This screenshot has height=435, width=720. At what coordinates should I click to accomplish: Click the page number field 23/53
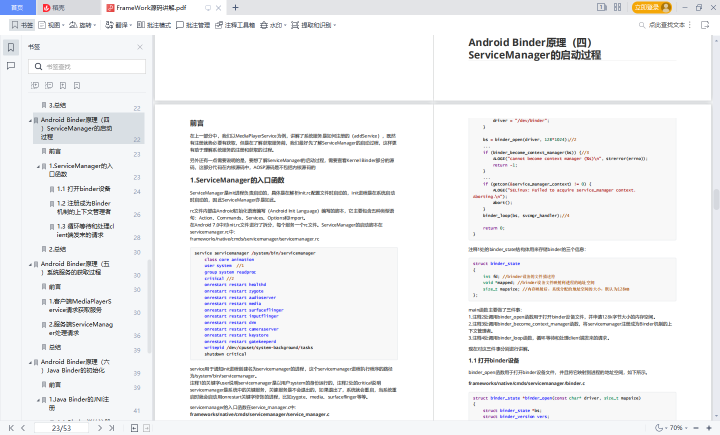tap(61, 428)
